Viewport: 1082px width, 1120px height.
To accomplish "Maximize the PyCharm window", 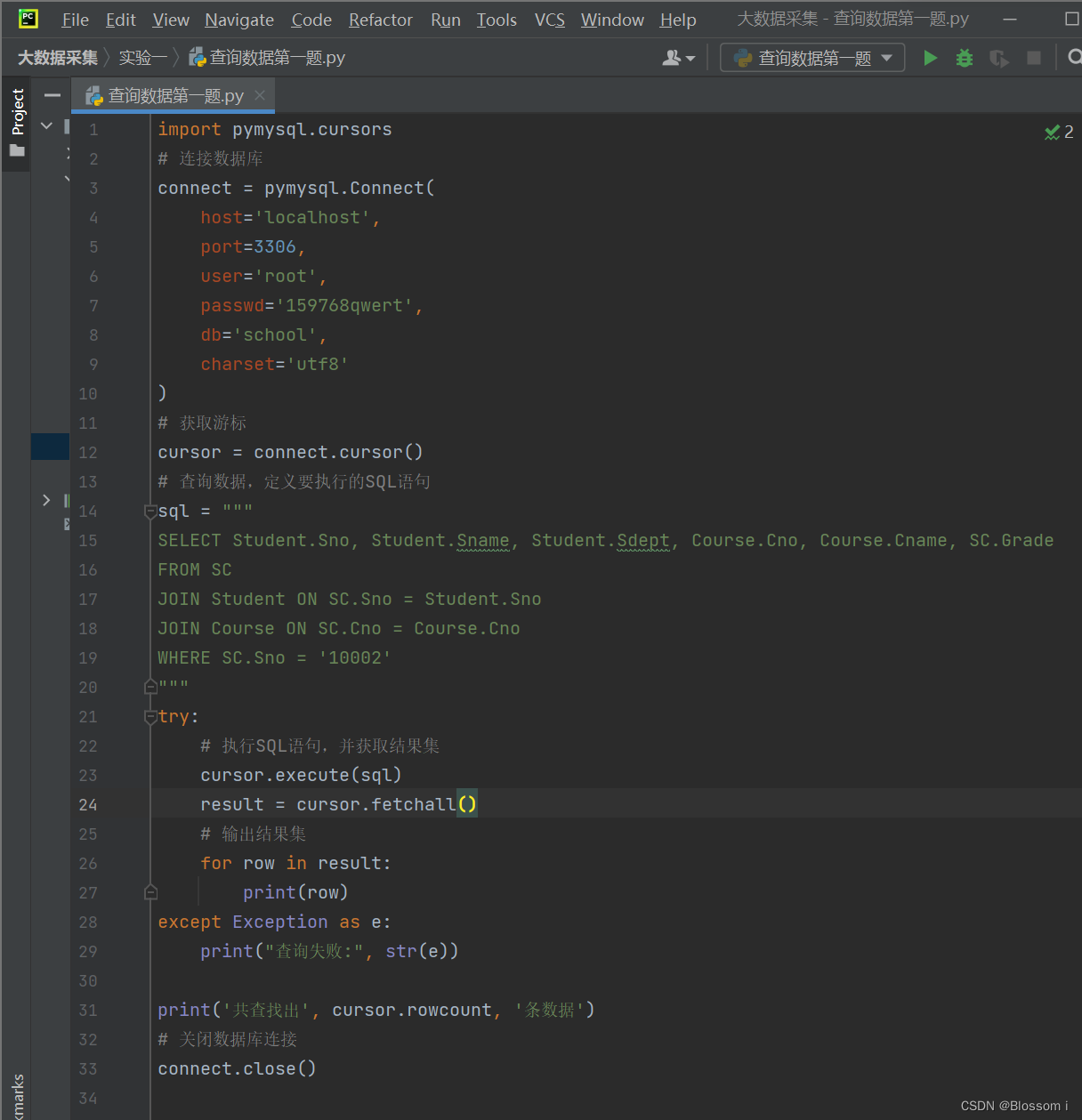I will 1072,19.
